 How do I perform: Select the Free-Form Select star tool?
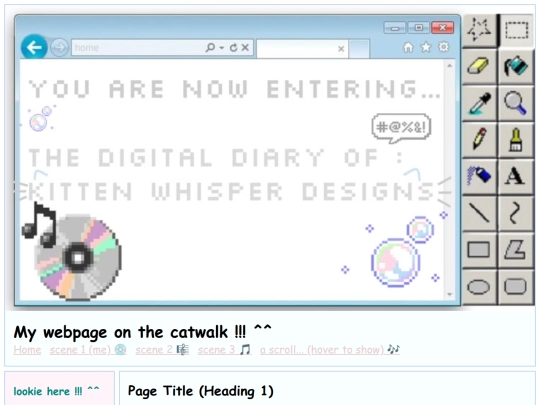pyautogui.click(x=479, y=30)
